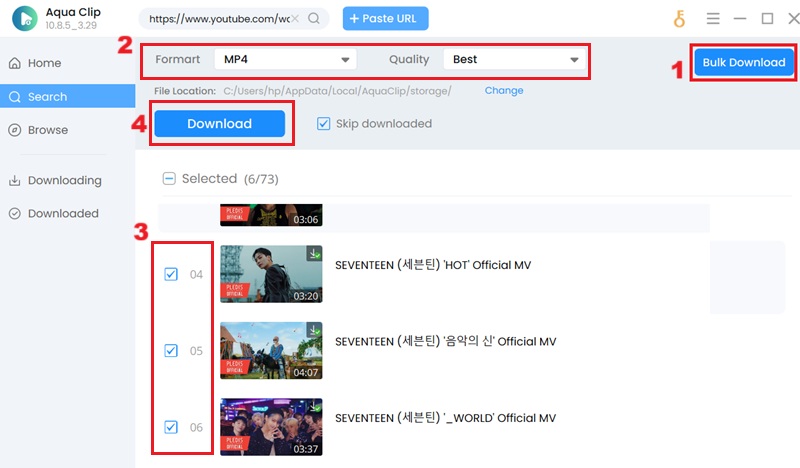Click download icon on '음악의 신' thumbnail
The height and width of the screenshot is (468, 800).
tap(314, 330)
